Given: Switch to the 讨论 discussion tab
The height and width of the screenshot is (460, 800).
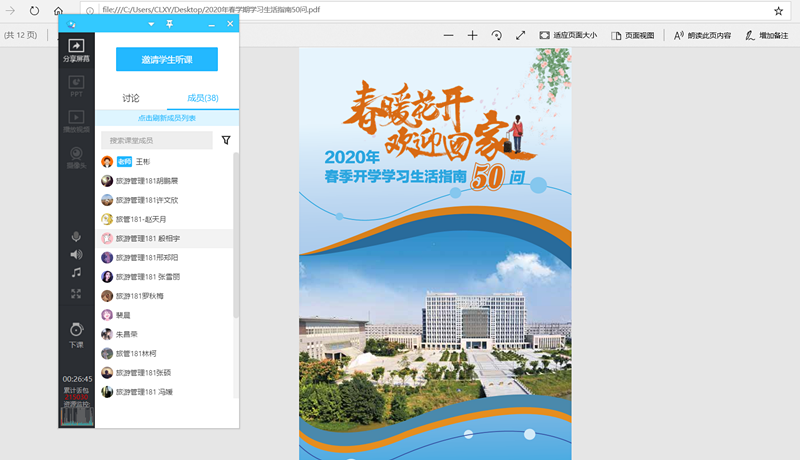Looking at the screenshot, I should click(131, 98).
